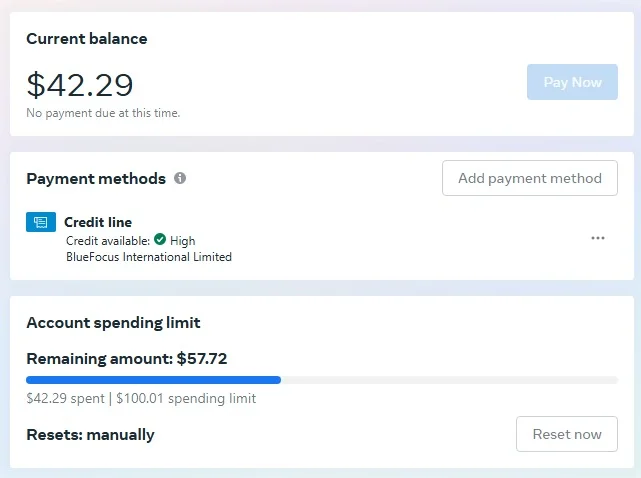Click the blue filled part of spending bar

(153, 380)
